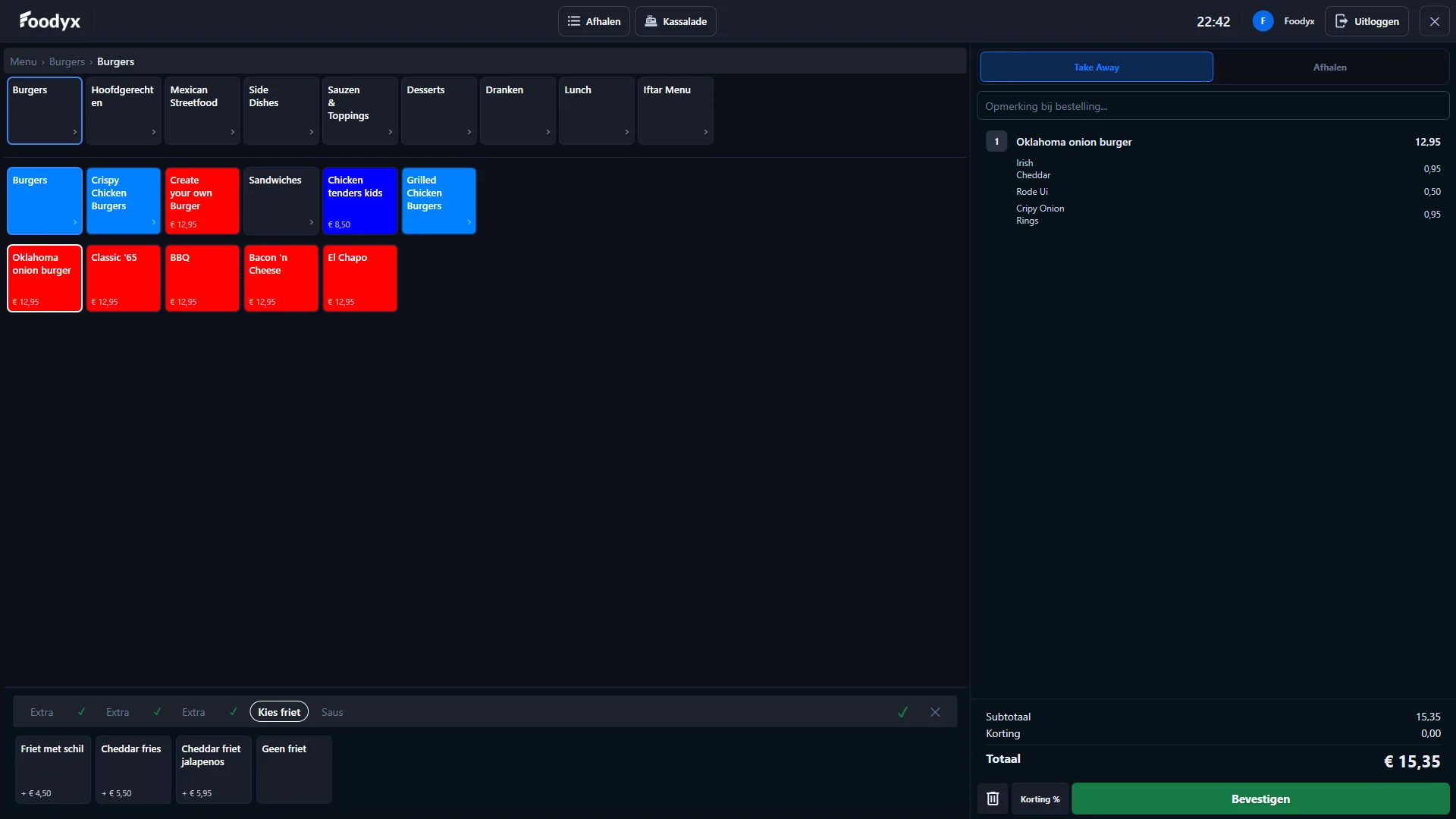
Task: Select Cheddar fries option
Action: point(133,770)
